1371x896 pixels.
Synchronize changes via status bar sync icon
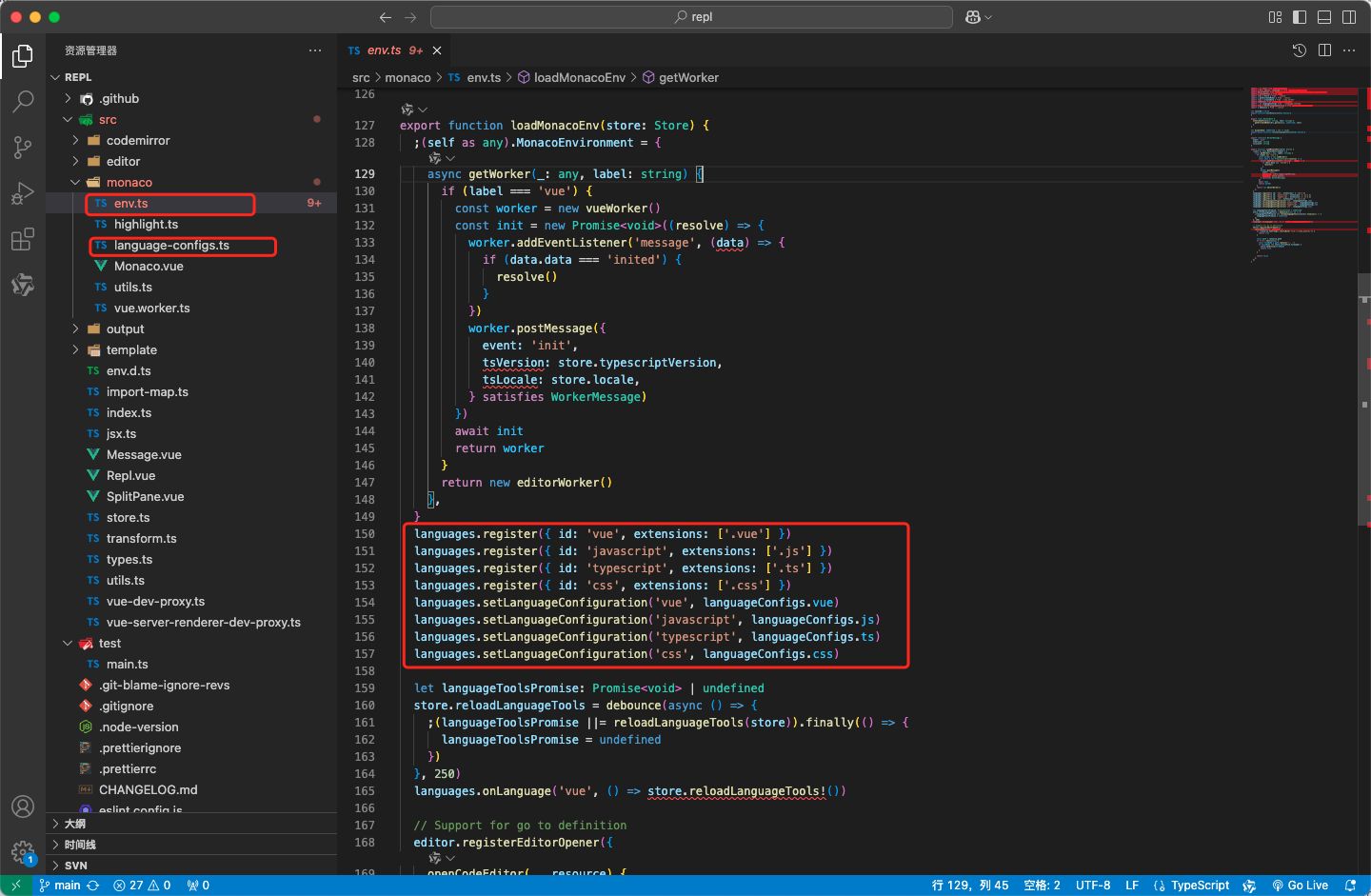click(x=93, y=886)
